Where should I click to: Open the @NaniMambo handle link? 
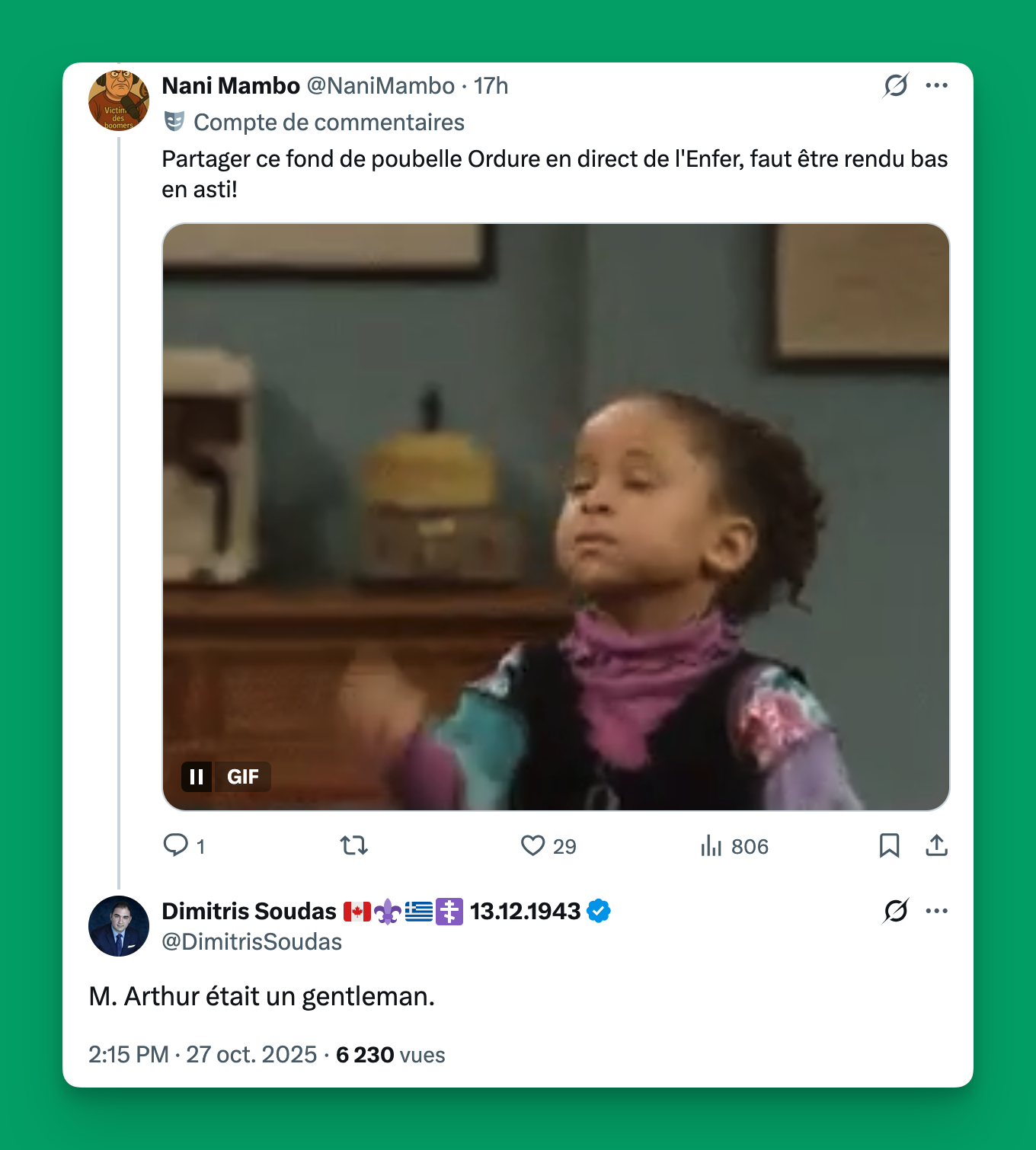point(380,86)
